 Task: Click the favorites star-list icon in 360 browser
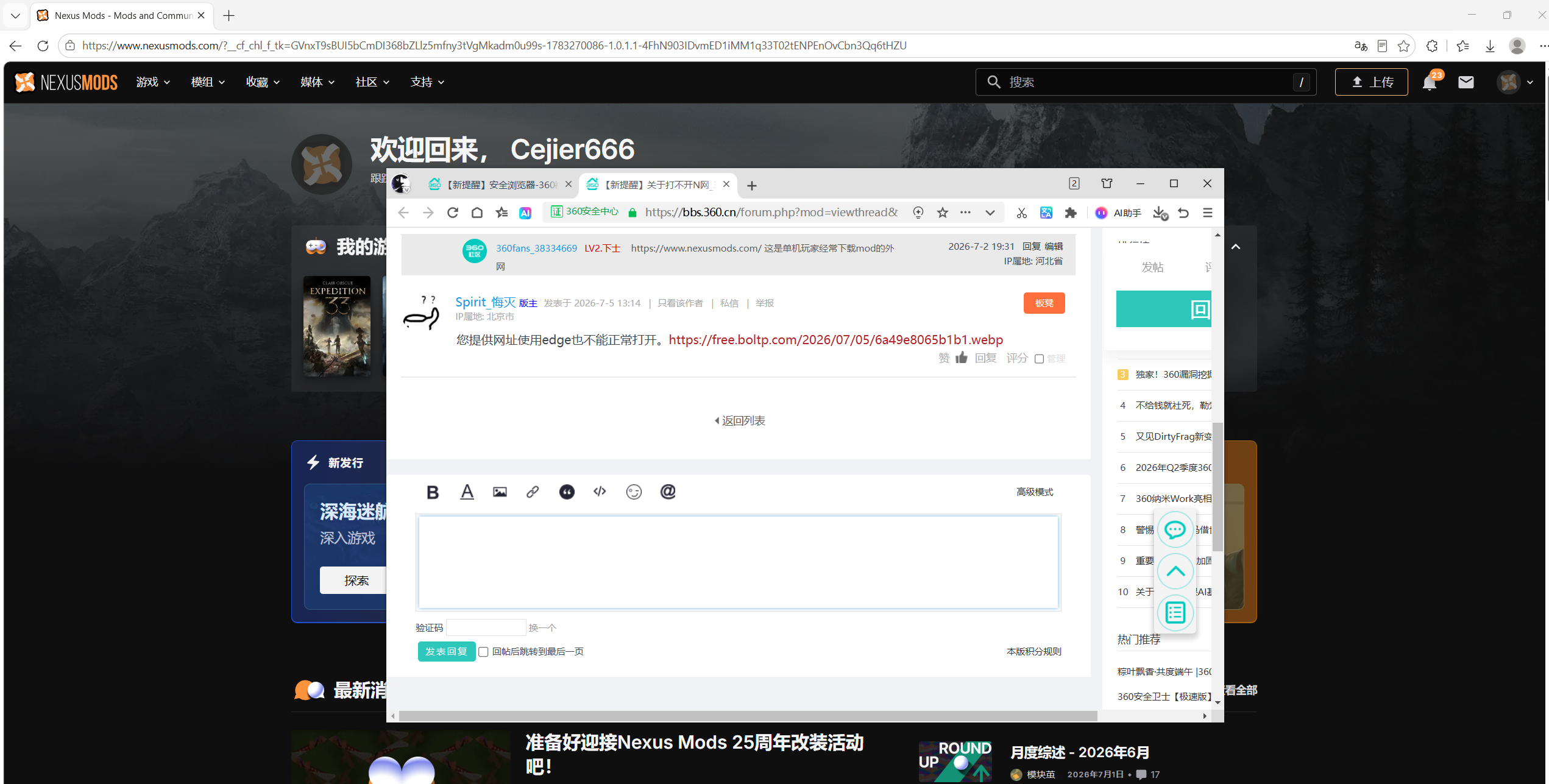coord(502,213)
